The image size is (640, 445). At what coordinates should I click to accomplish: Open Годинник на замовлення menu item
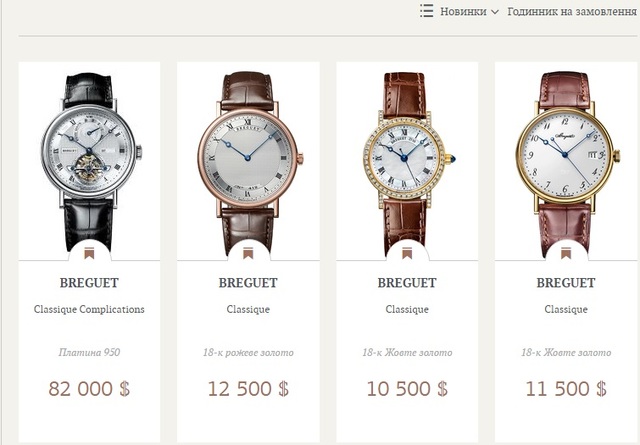(x=572, y=11)
